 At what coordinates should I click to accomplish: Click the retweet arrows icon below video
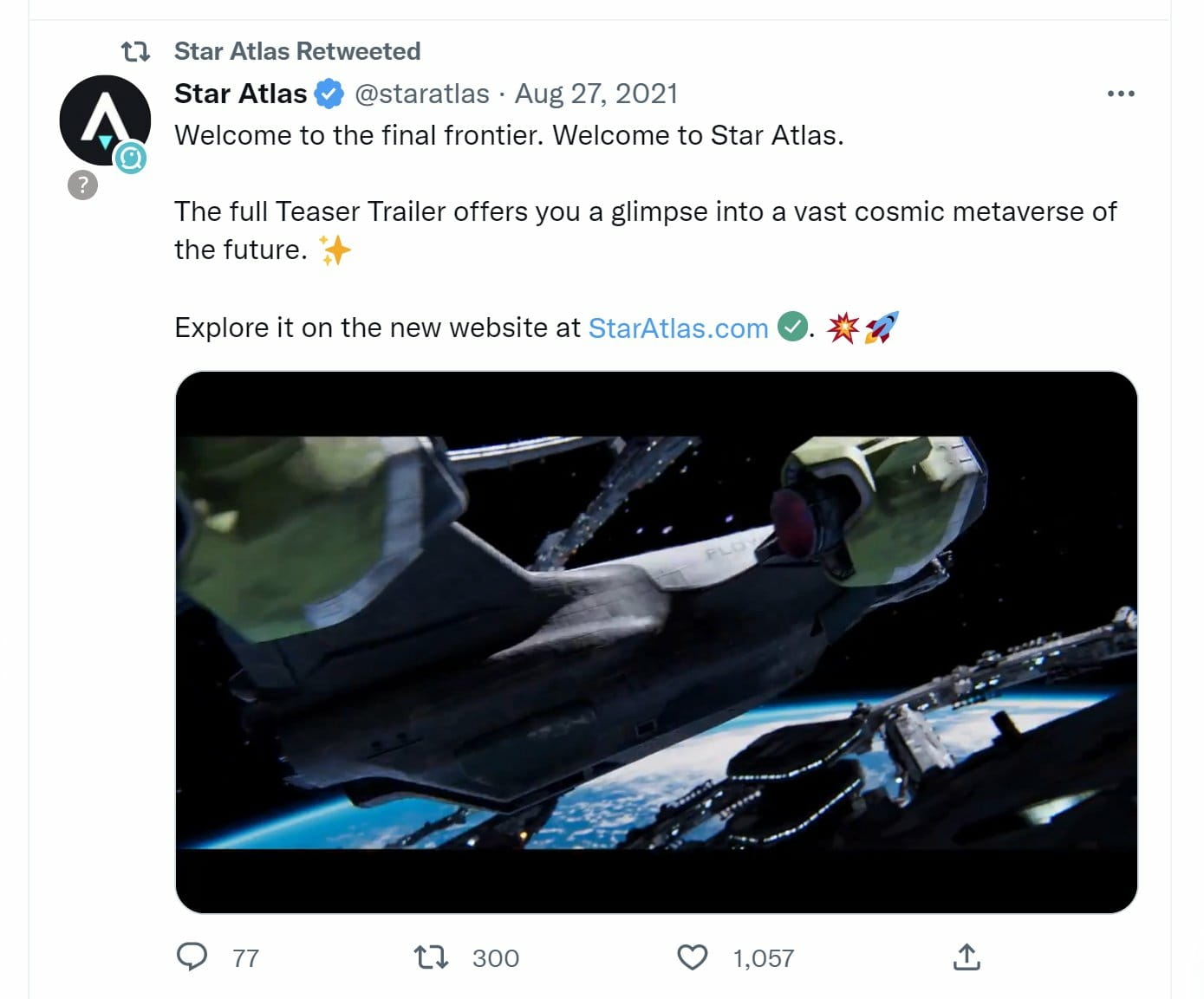click(x=431, y=957)
